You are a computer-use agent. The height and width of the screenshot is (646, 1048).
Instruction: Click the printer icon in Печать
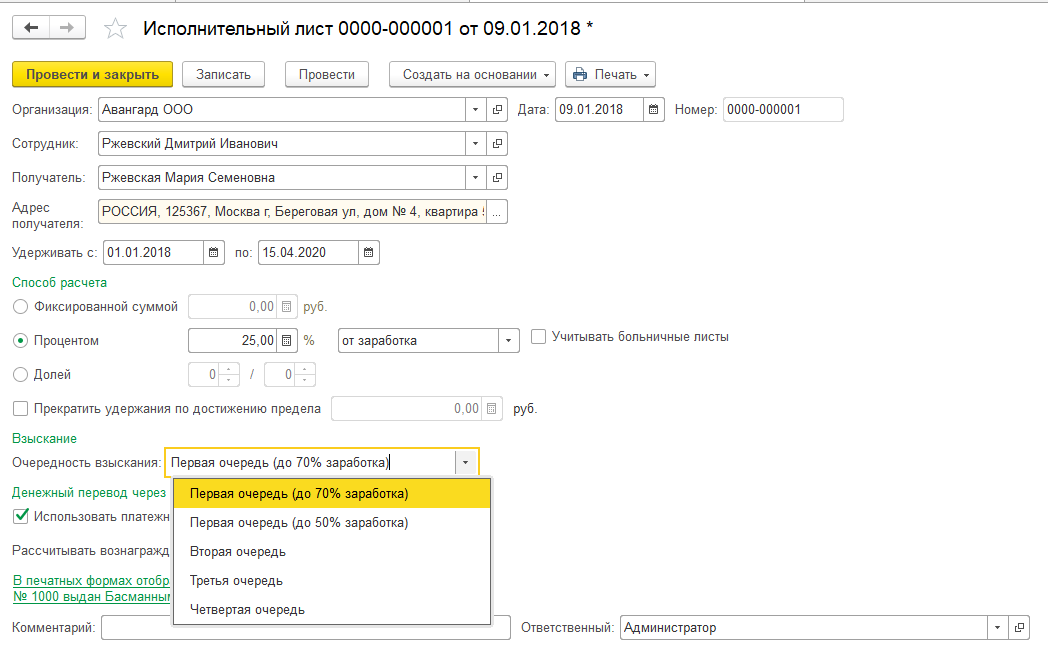579,75
